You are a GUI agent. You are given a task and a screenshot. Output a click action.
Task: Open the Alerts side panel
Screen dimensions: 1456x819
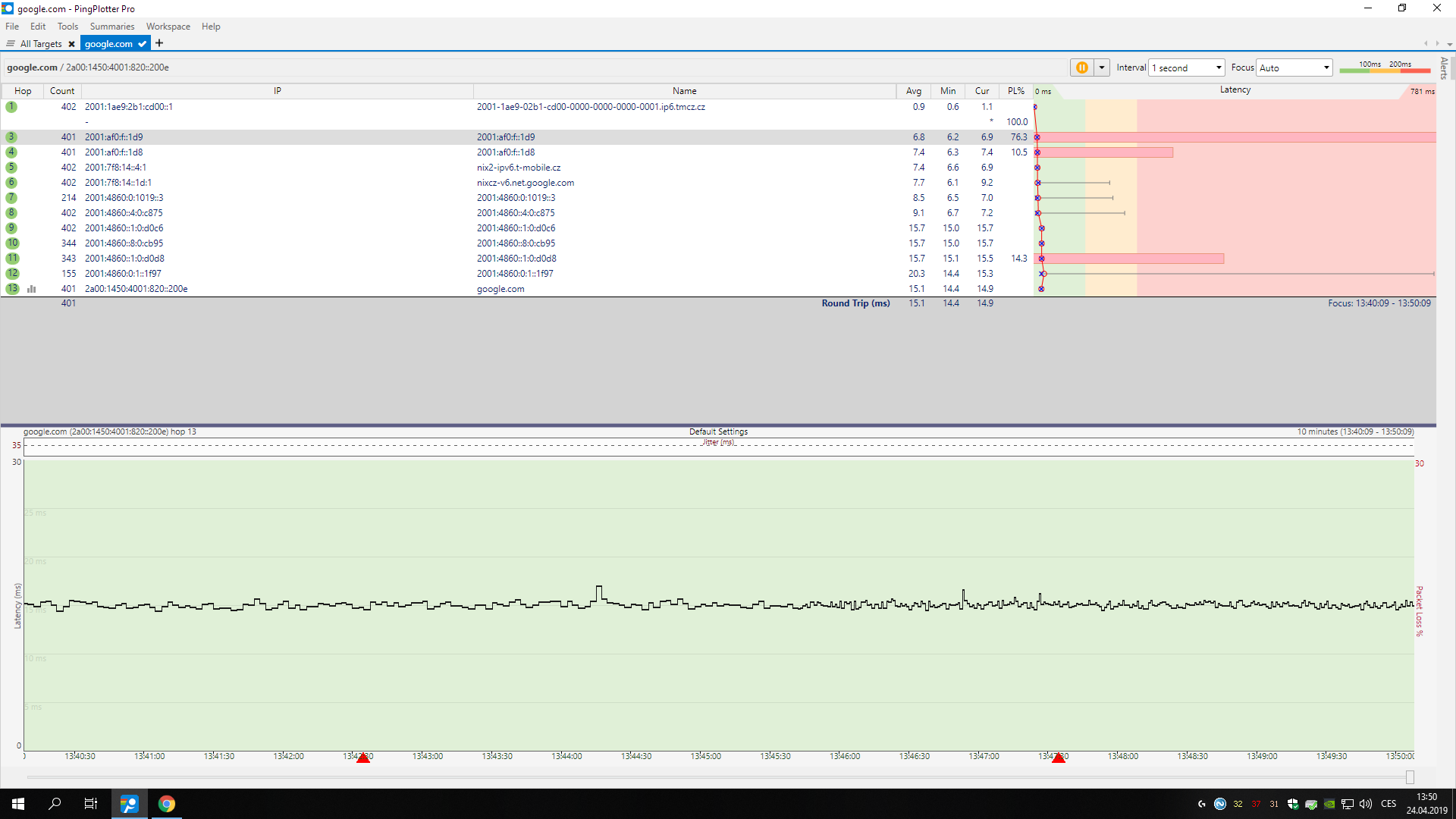[x=1444, y=68]
